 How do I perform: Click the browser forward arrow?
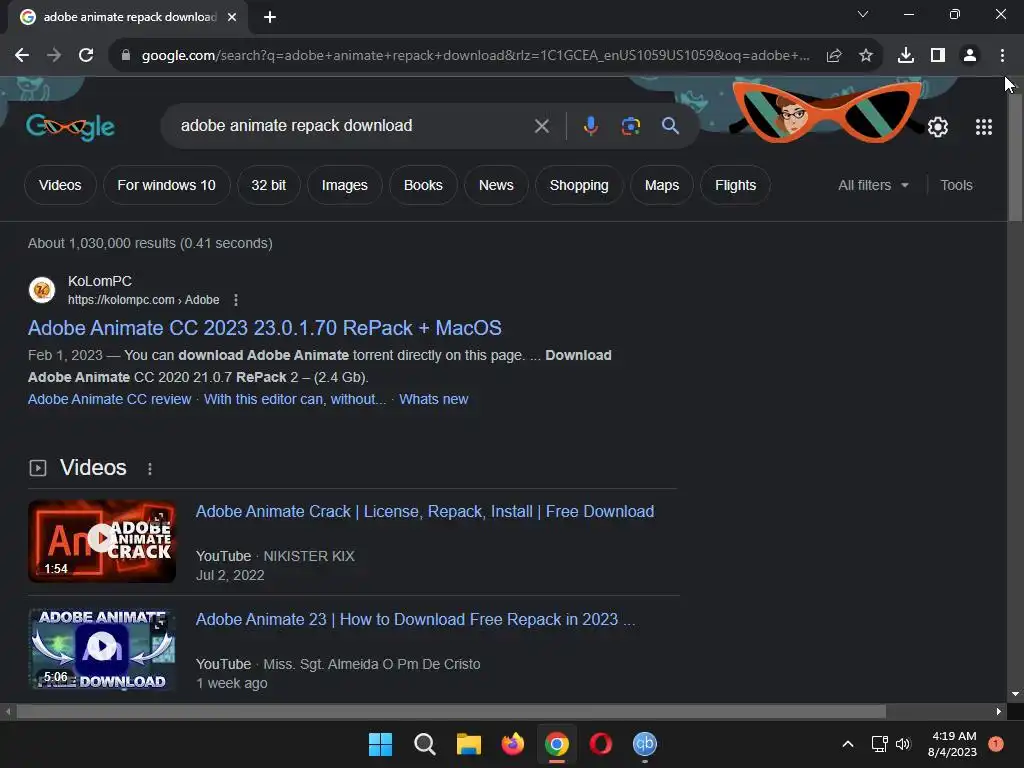pyautogui.click(x=54, y=56)
